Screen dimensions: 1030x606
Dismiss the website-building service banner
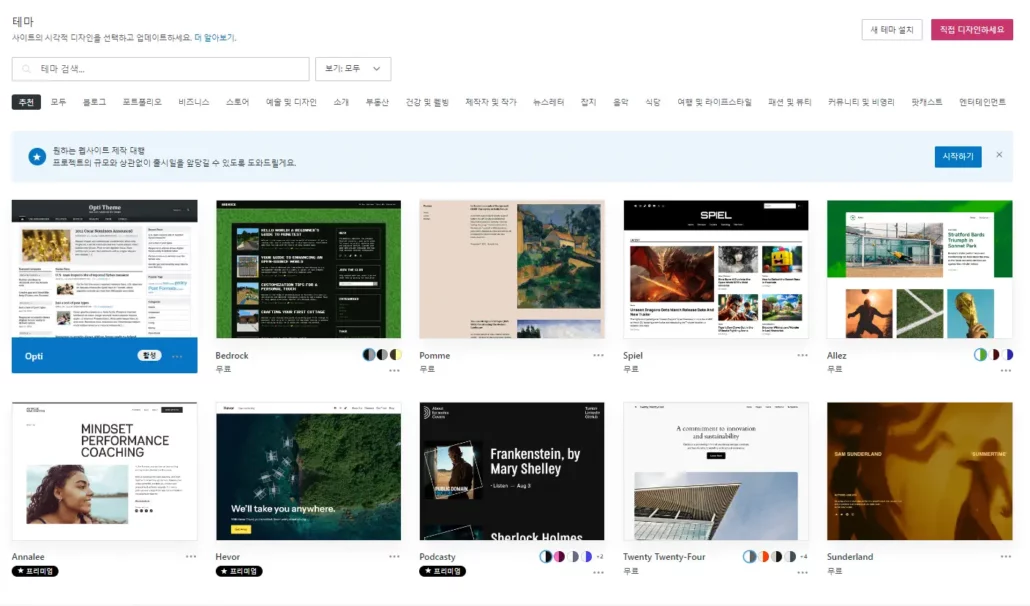[x=999, y=155]
